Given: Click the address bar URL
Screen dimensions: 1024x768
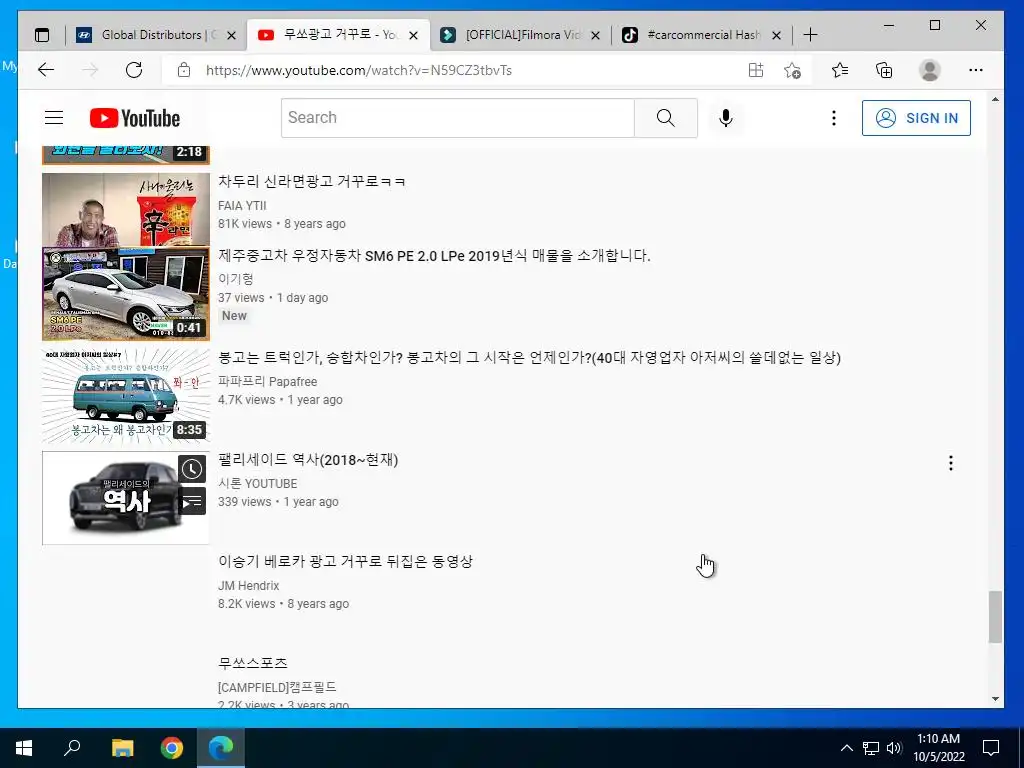Looking at the screenshot, I should click(359, 70).
